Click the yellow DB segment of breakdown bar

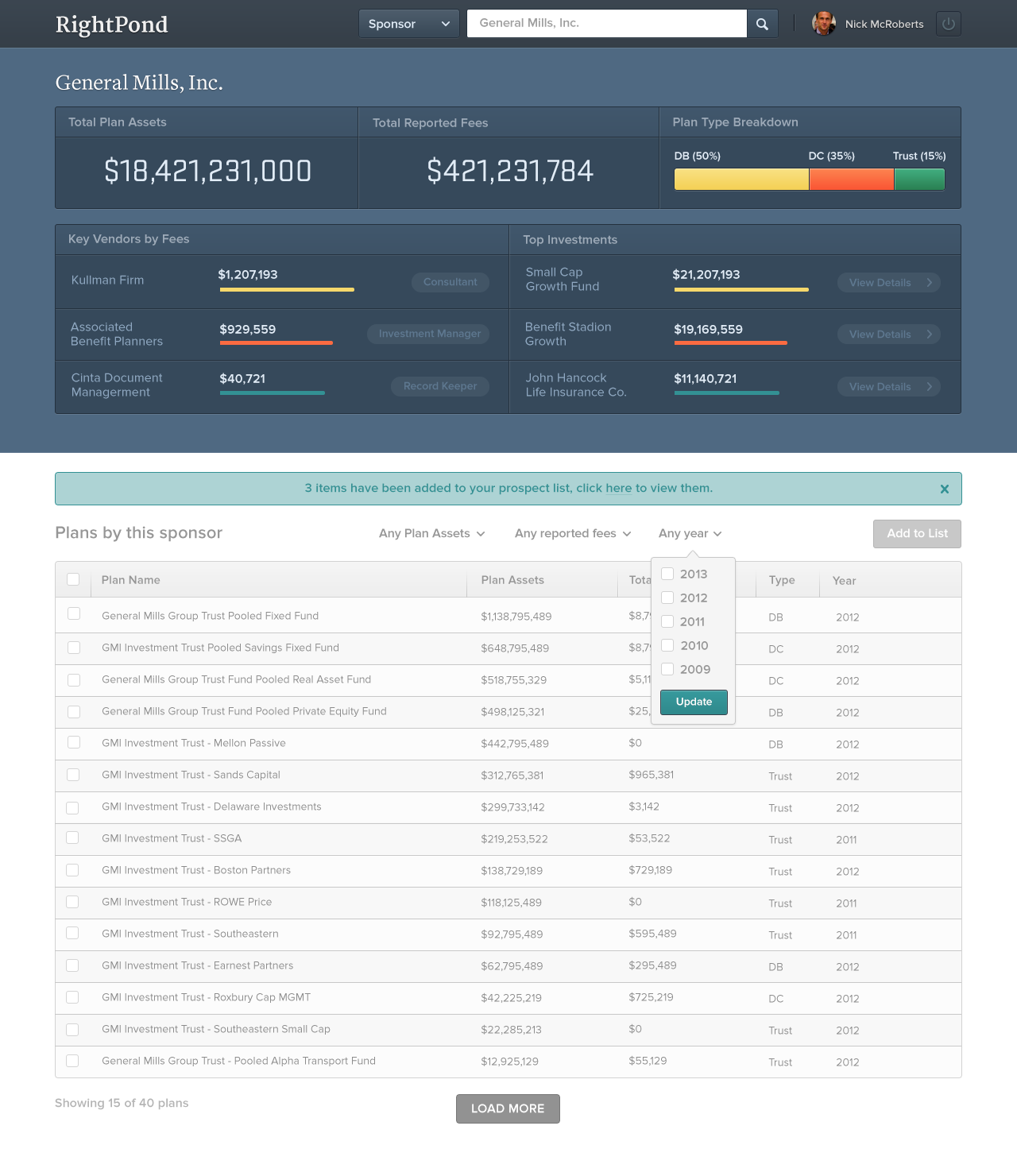coord(741,180)
